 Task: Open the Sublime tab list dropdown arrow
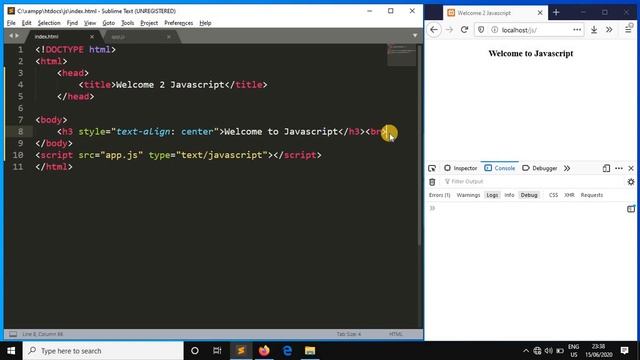(x=415, y=36)
